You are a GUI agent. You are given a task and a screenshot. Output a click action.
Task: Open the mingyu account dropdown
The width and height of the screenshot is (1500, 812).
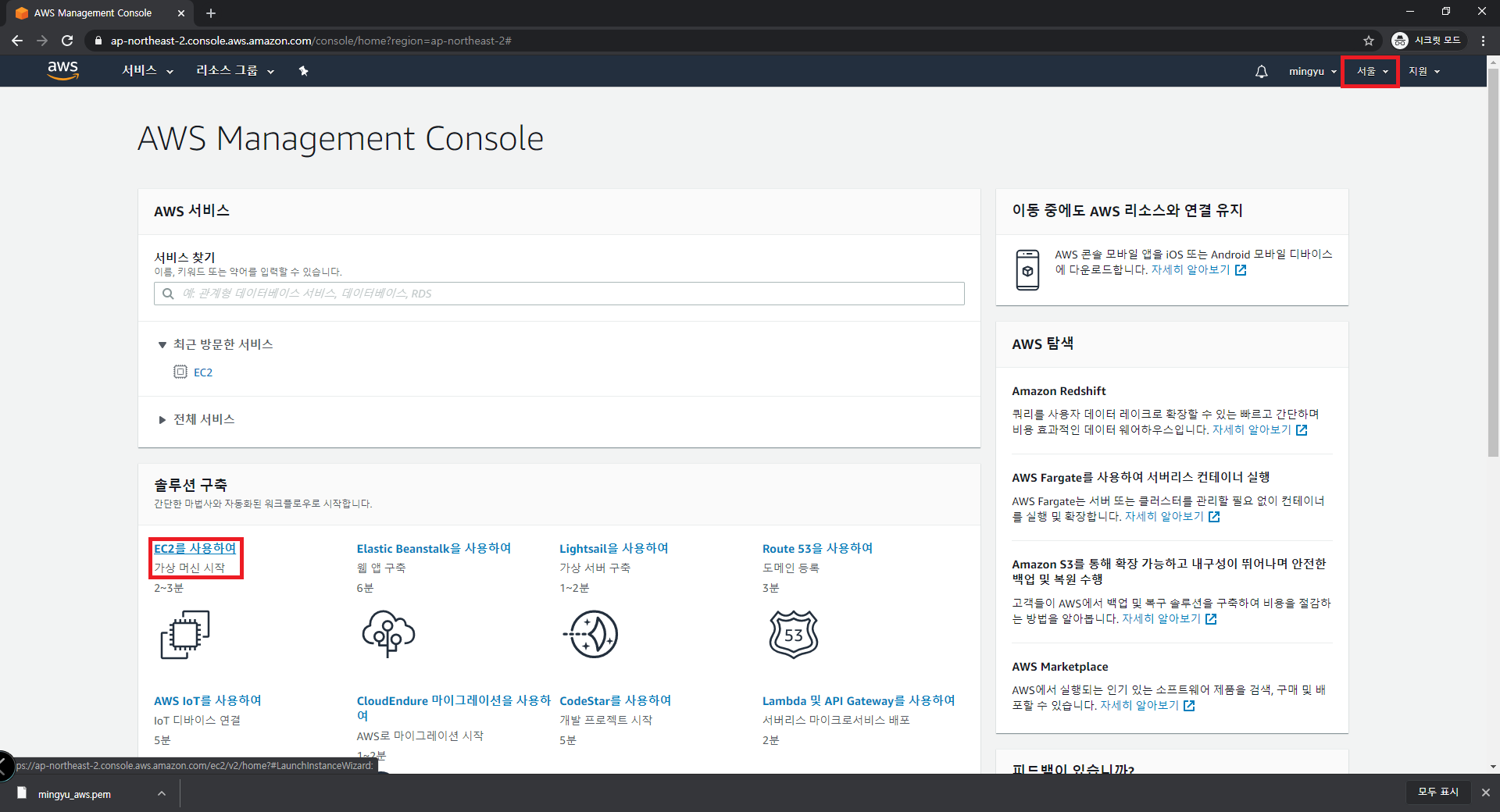[1312, 71]
